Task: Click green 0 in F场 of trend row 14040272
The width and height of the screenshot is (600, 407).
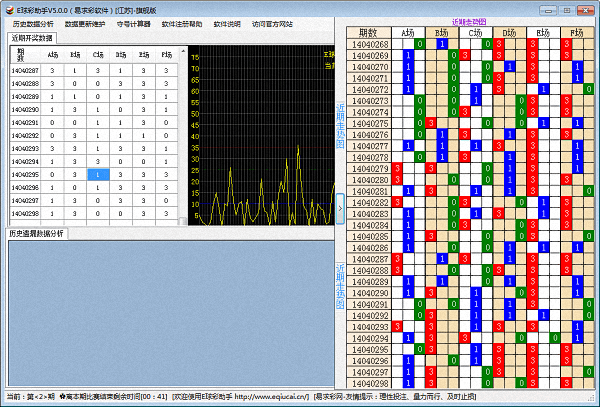Action: coord(589,89)
